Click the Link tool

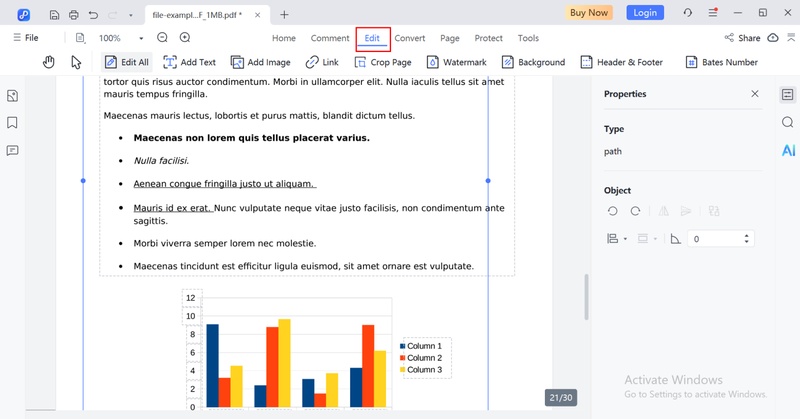(x=322, y=62)
